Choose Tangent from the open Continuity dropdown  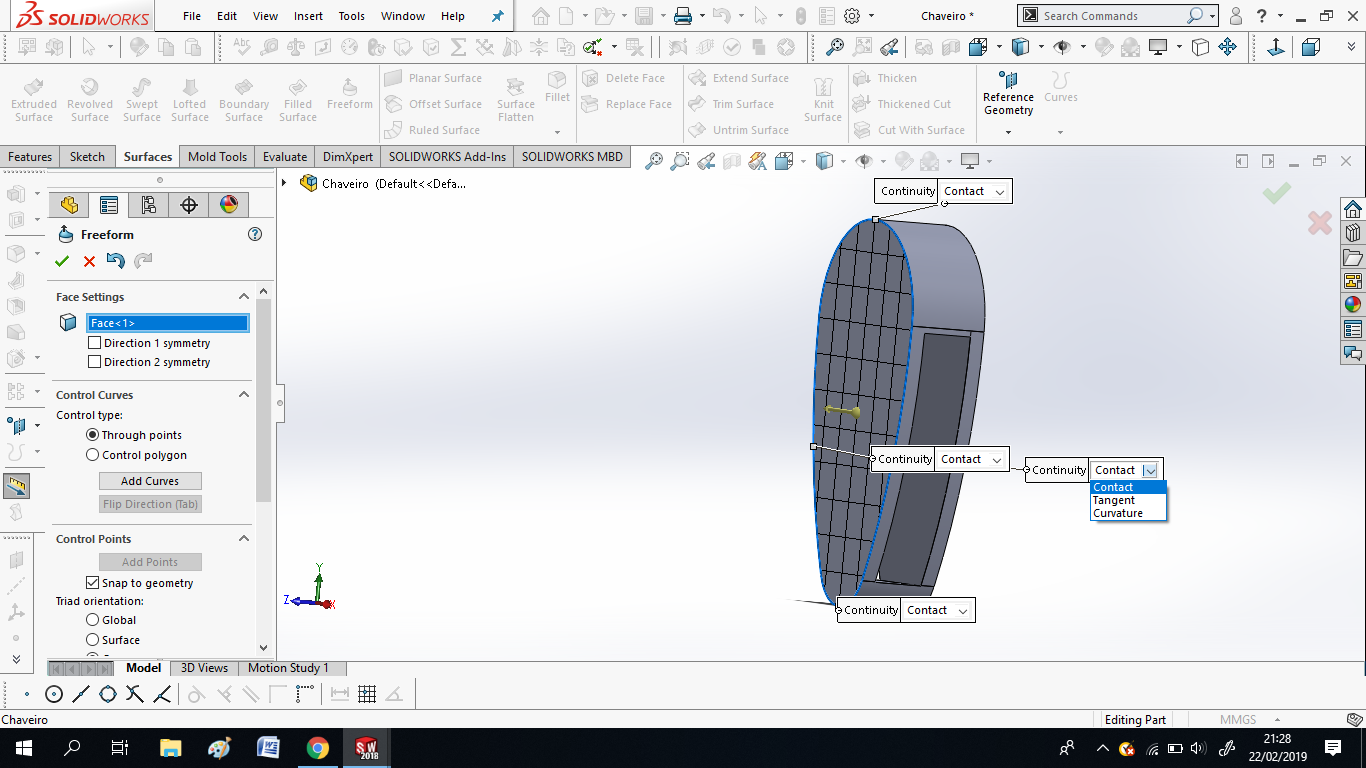(1114, 500)
